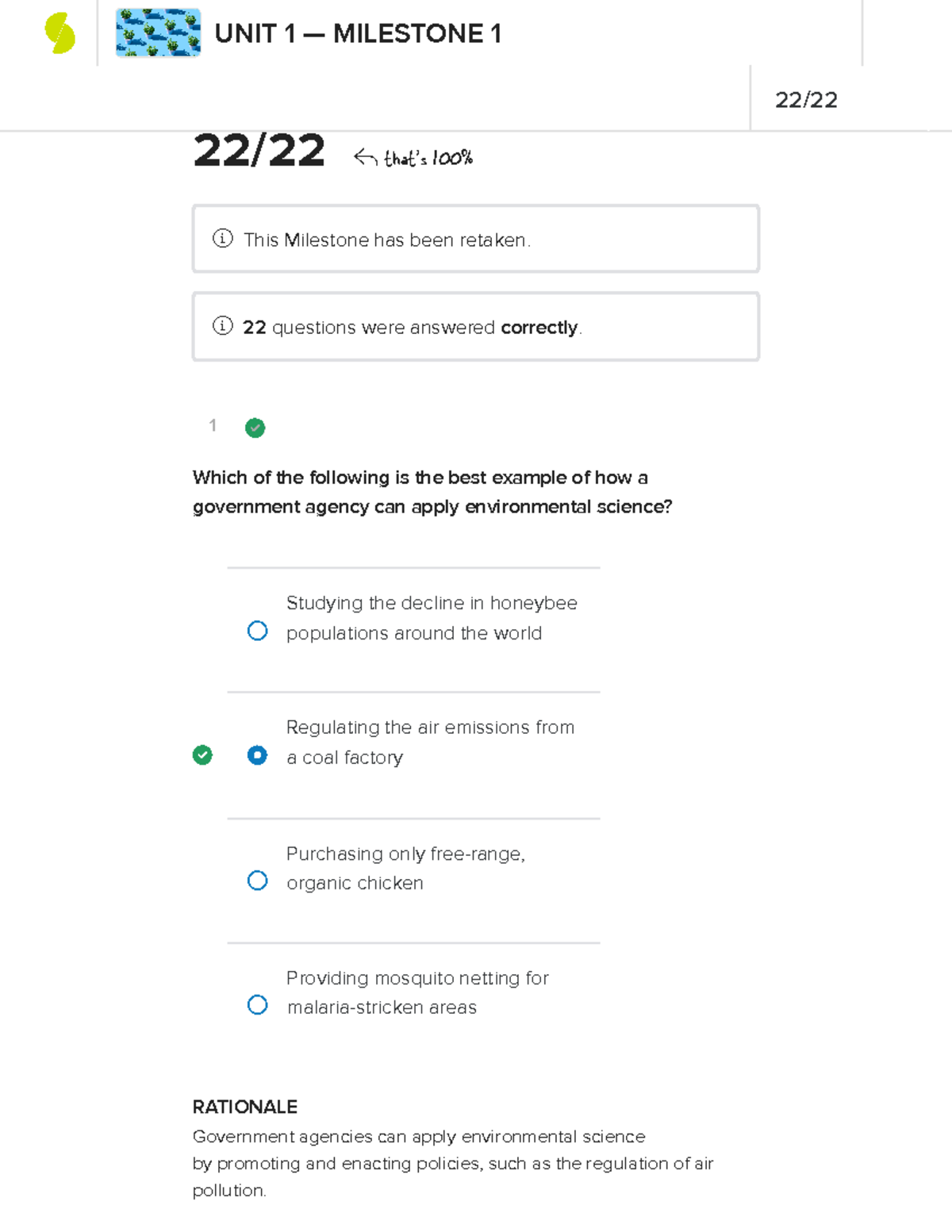
Task: Select the honeybee populations radio option
Action: point(257,631)
